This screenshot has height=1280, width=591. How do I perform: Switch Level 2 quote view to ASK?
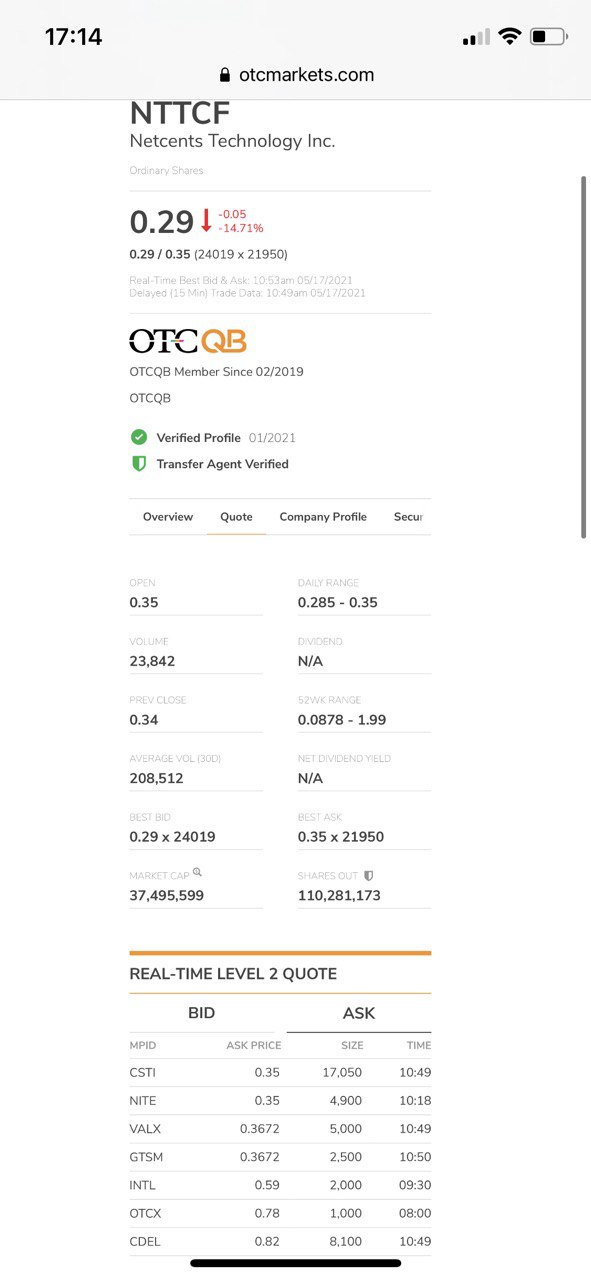point(358,1013)
